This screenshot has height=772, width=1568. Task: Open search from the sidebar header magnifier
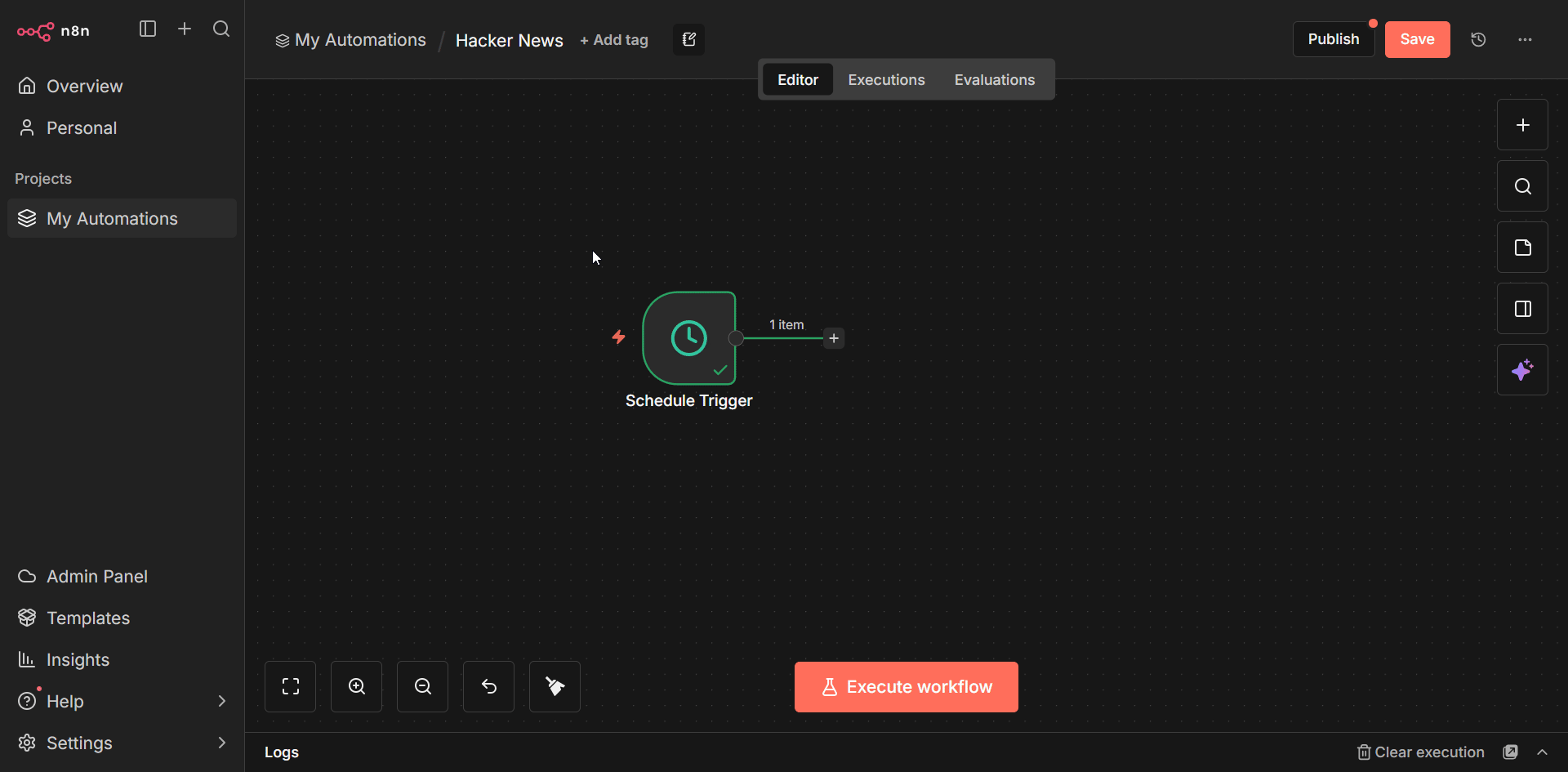click(221, 29)
